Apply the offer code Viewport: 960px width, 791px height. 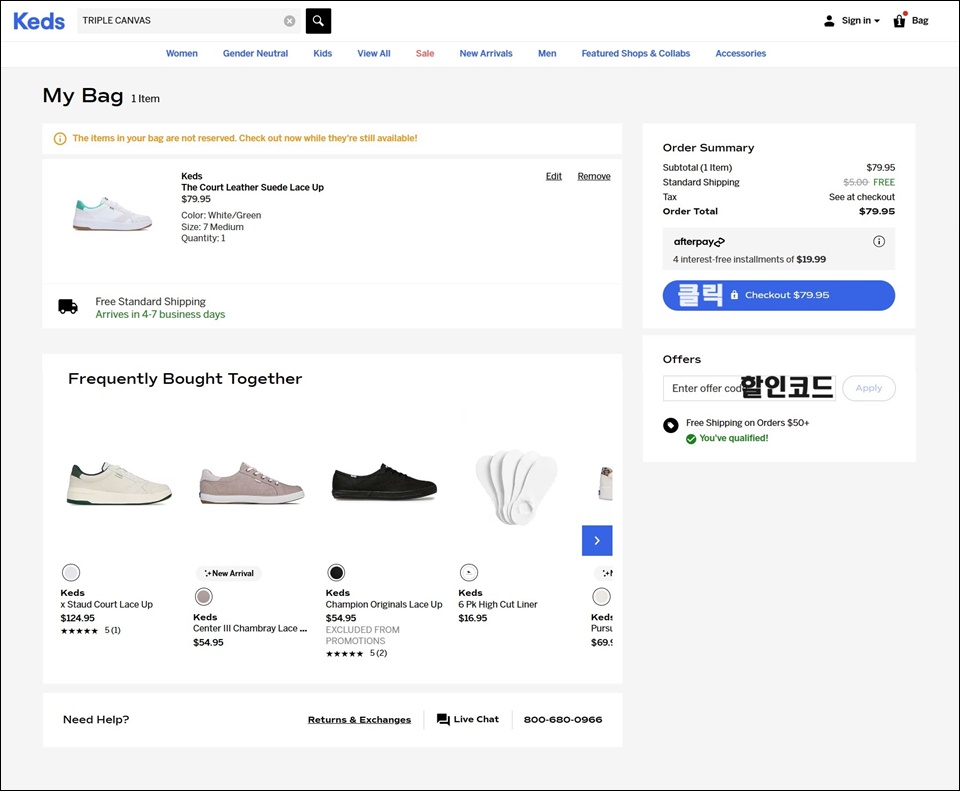869,388
